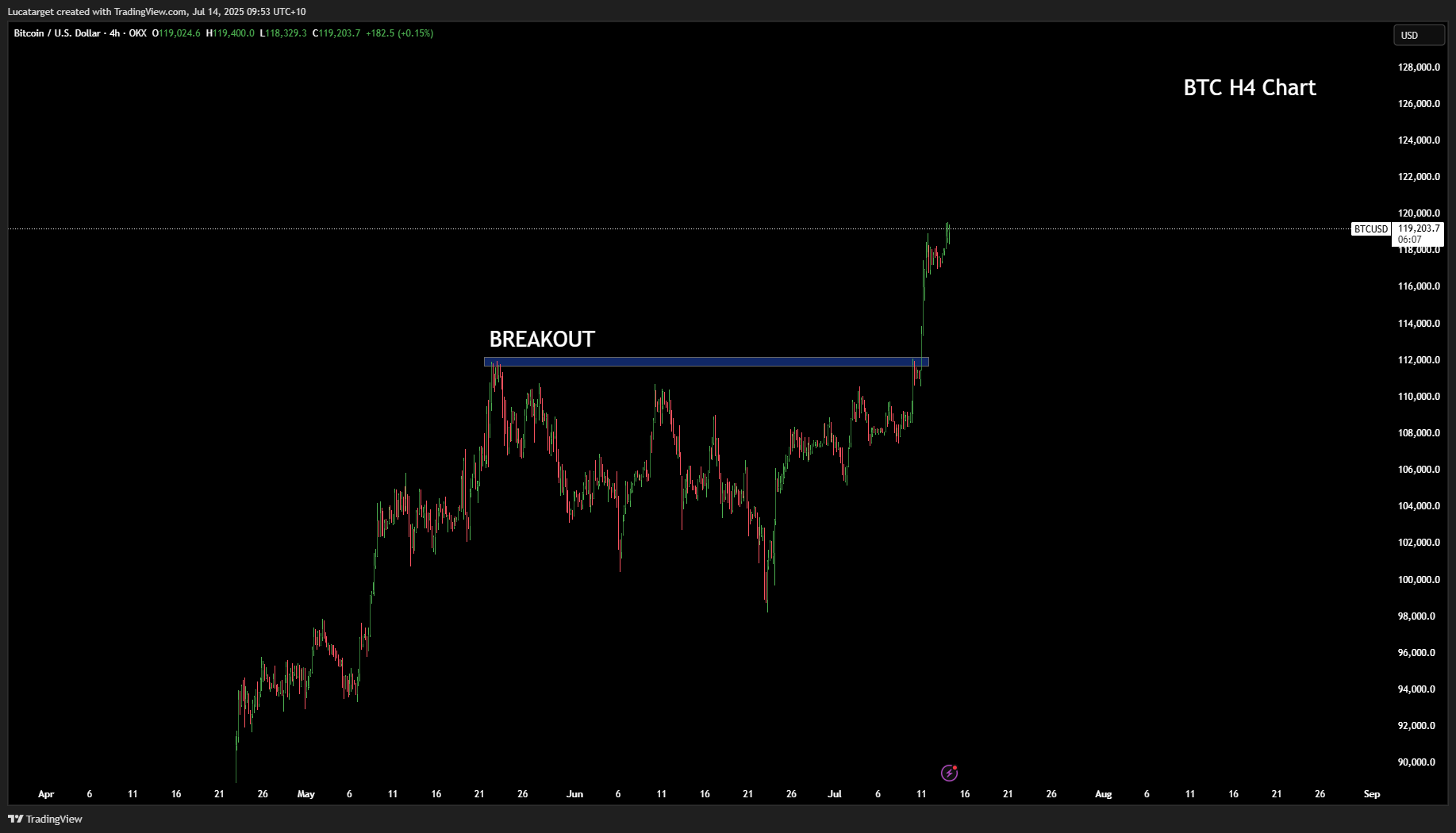This screenshot has height=833, width=1456.
Task: Click the Bitcoin / U.S. Dollar symbol title
Action: (57, 33)
